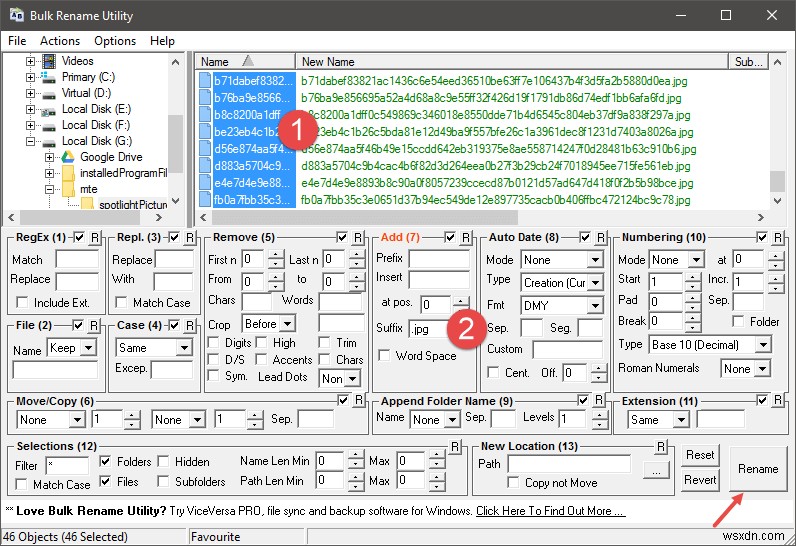Tick the Copy not Move checkbox
This screenshot has width=796, height=546.
pyautogui.click(x=514, y=484)
